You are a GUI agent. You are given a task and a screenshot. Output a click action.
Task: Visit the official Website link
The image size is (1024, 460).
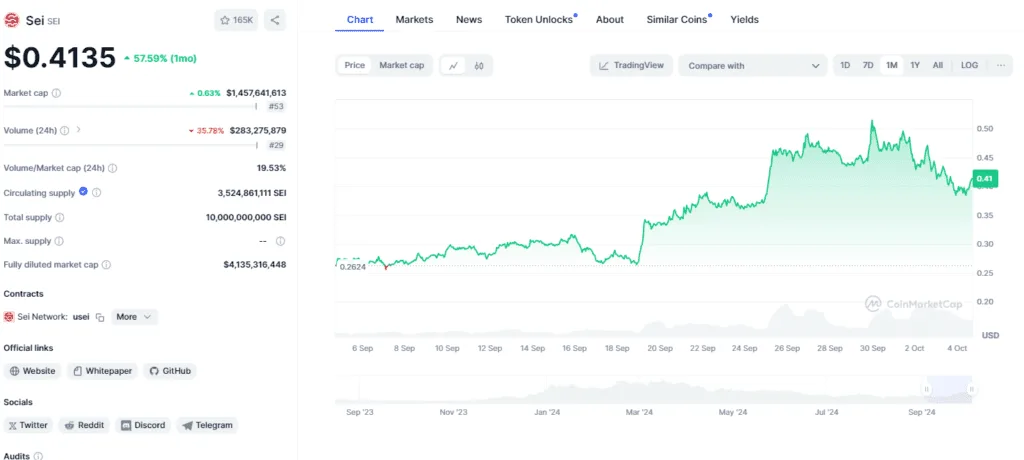[x=33, y=371]
